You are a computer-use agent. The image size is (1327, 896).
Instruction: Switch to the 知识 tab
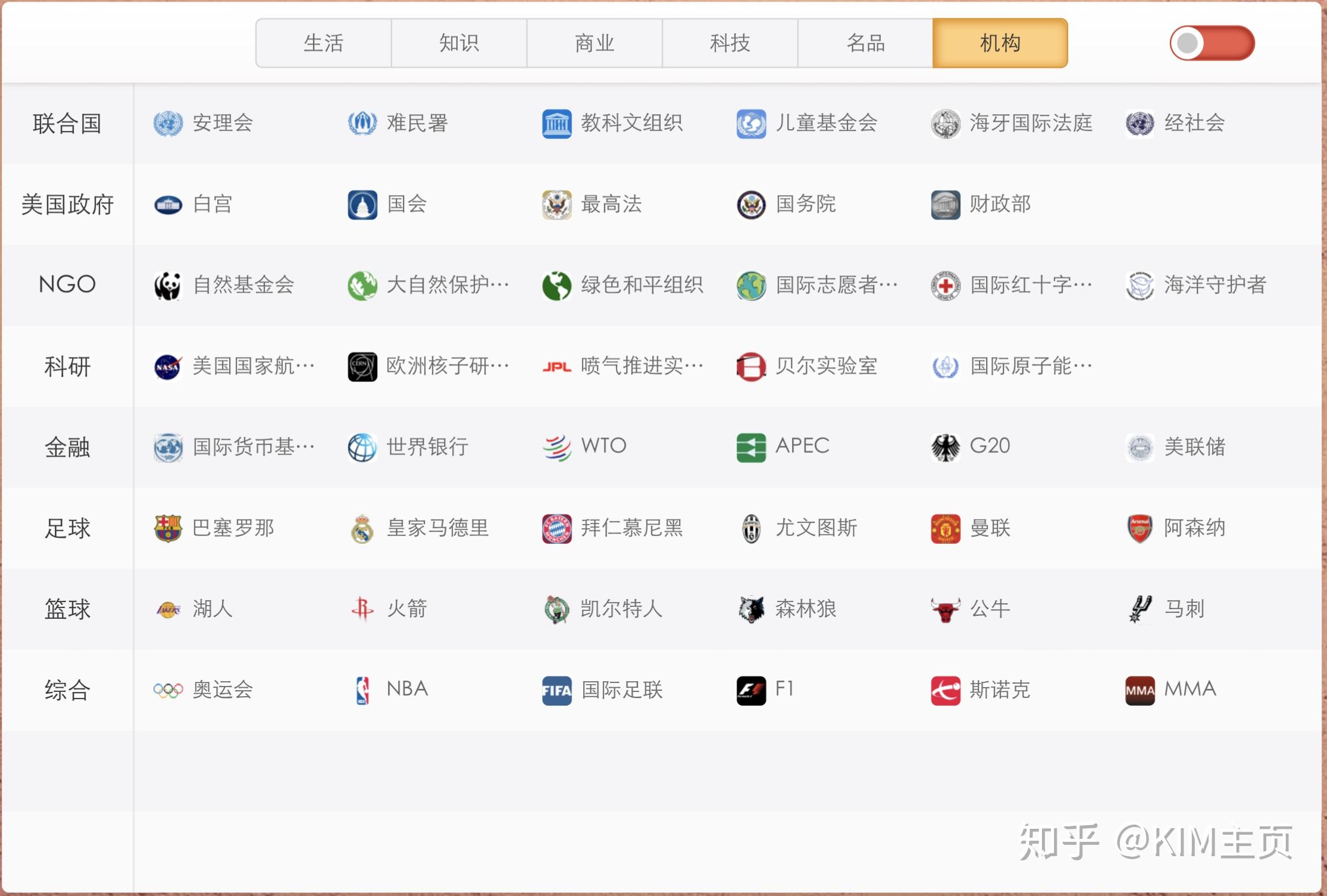(x=459, y=43)
